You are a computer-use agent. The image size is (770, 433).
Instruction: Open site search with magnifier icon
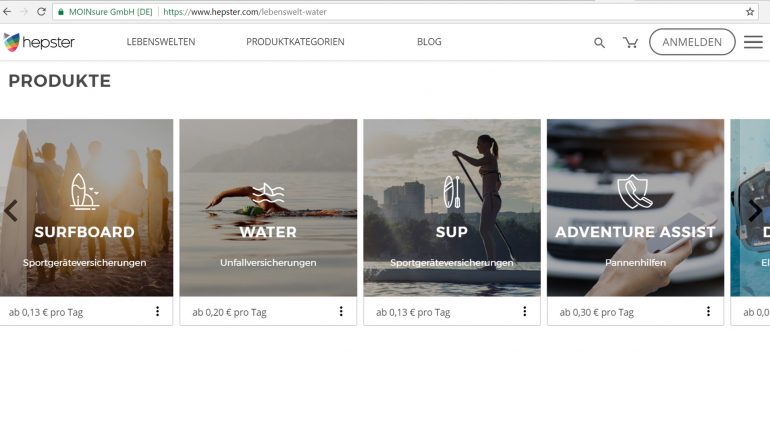(599, 43)
